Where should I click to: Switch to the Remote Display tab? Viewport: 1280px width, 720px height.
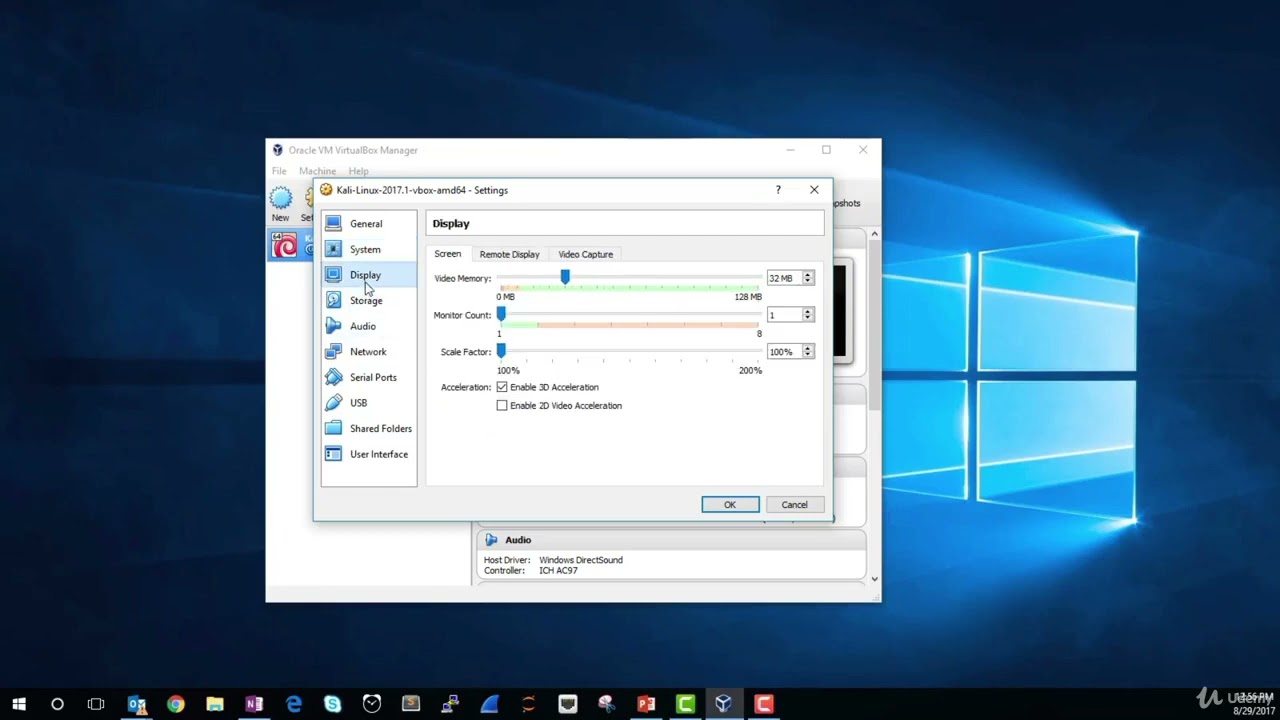click(509, 255)
